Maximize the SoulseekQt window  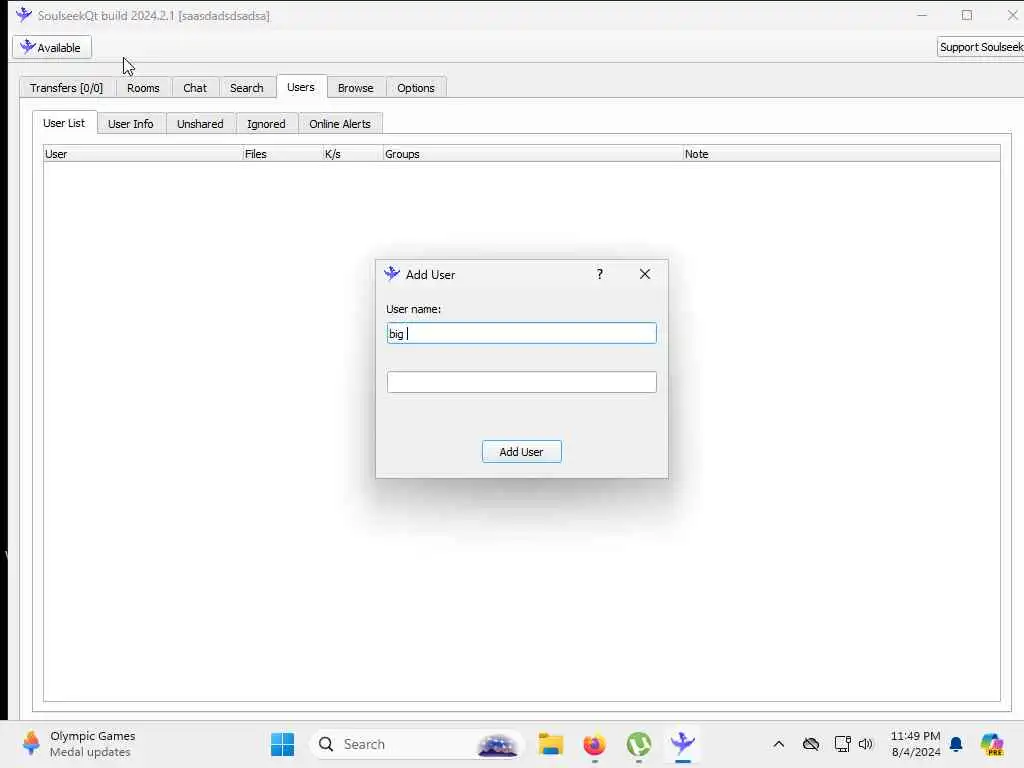pyautogui.click(x=967, y=15)
